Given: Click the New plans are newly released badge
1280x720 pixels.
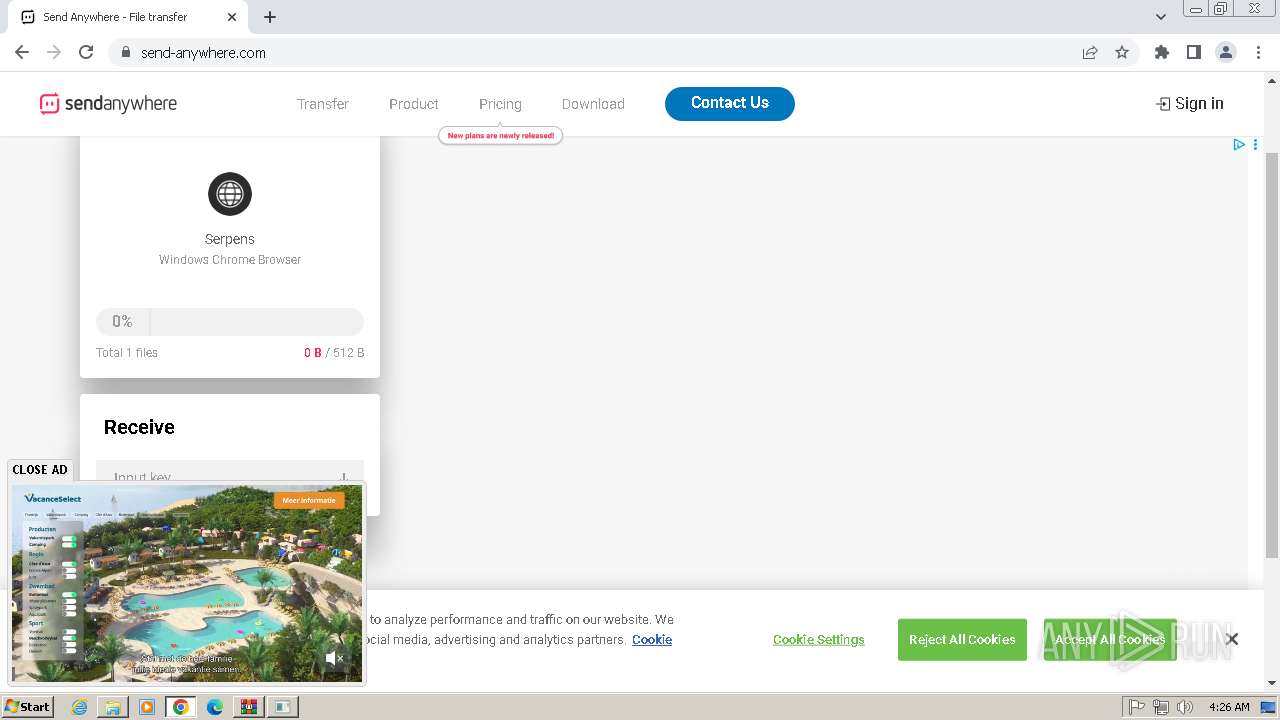Looking at the screenshot, I should pos(501,135).
